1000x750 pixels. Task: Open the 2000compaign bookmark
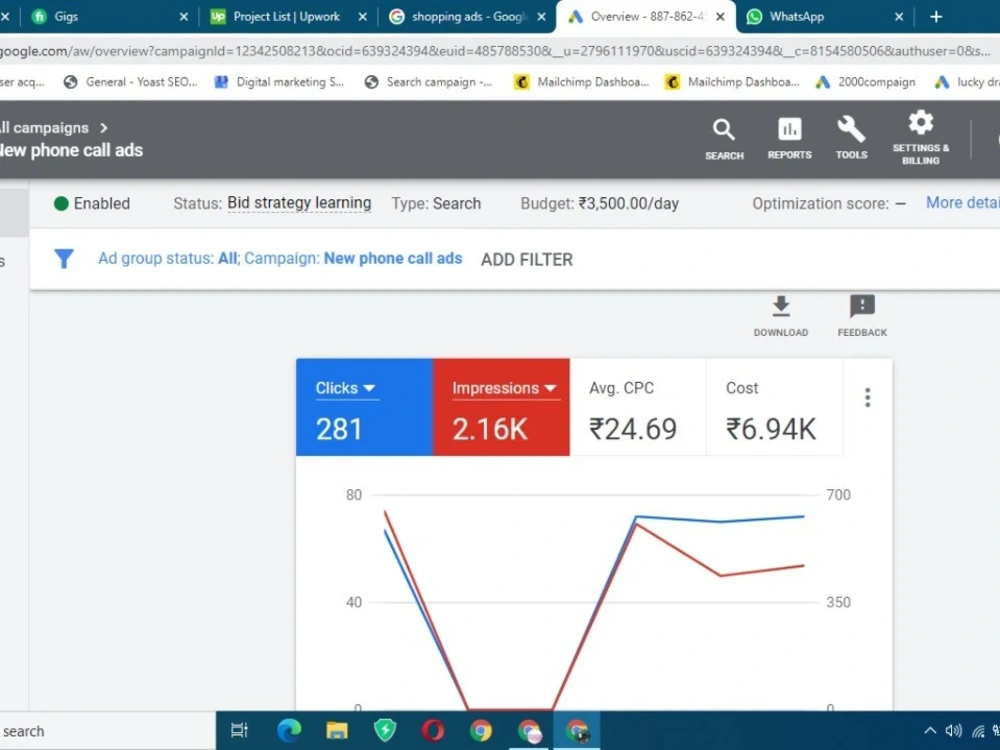[x=866, y=82]
